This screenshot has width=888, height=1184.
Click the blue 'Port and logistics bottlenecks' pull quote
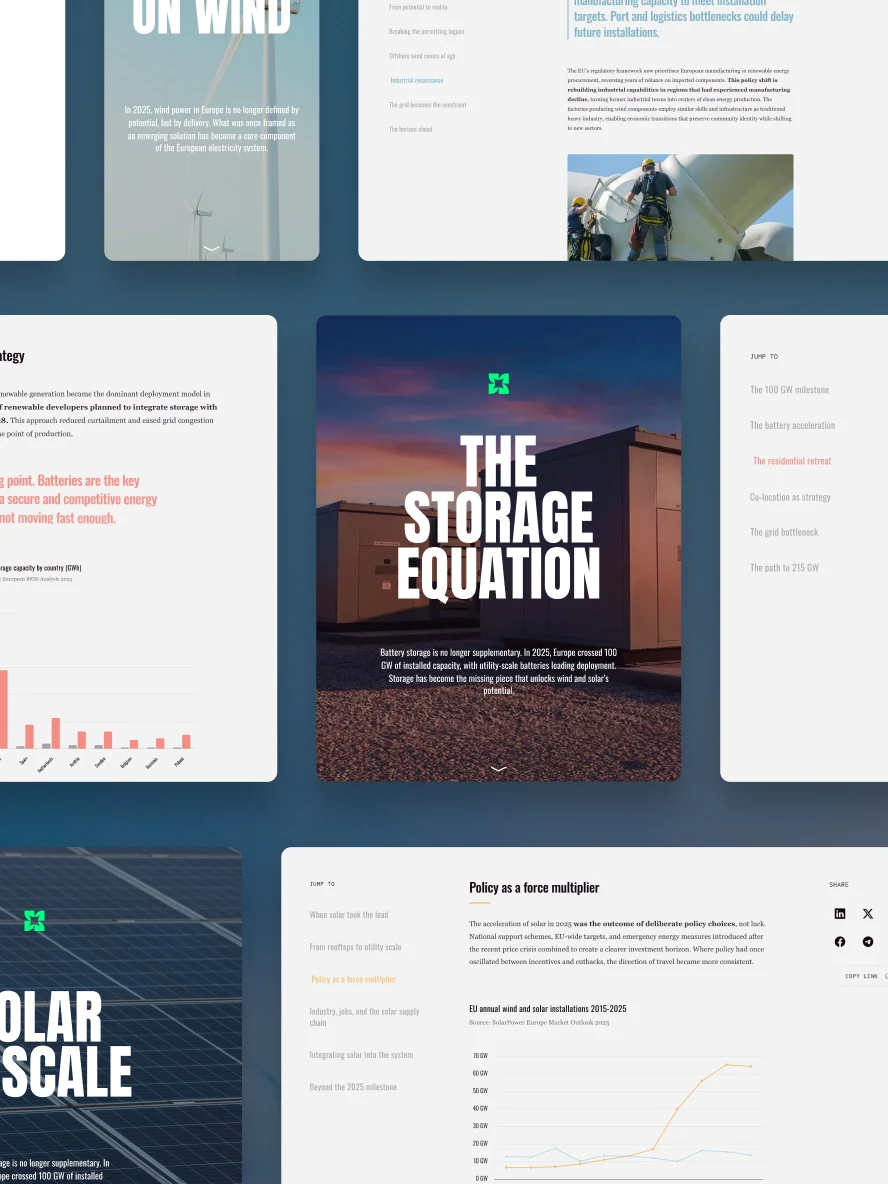tap(683, 17)
